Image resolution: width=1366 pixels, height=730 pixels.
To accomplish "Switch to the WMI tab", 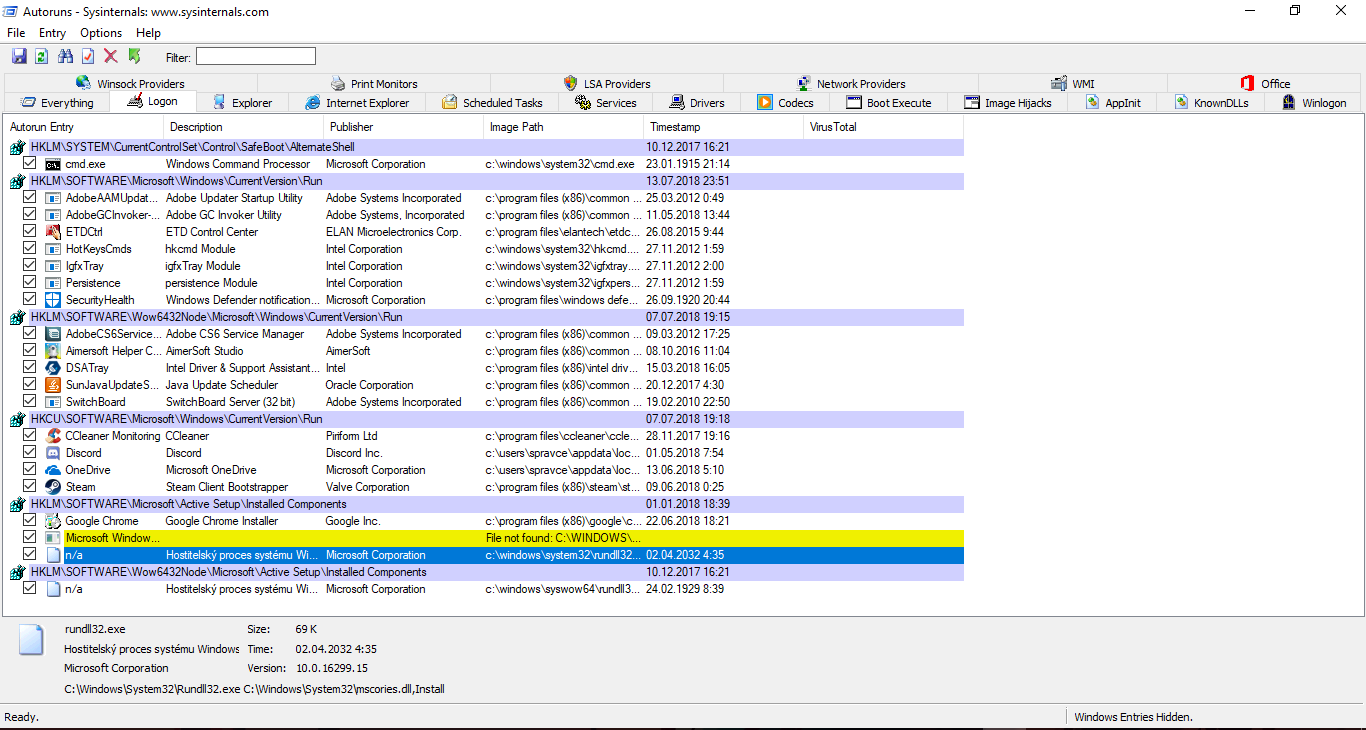I will [1073, 84].
